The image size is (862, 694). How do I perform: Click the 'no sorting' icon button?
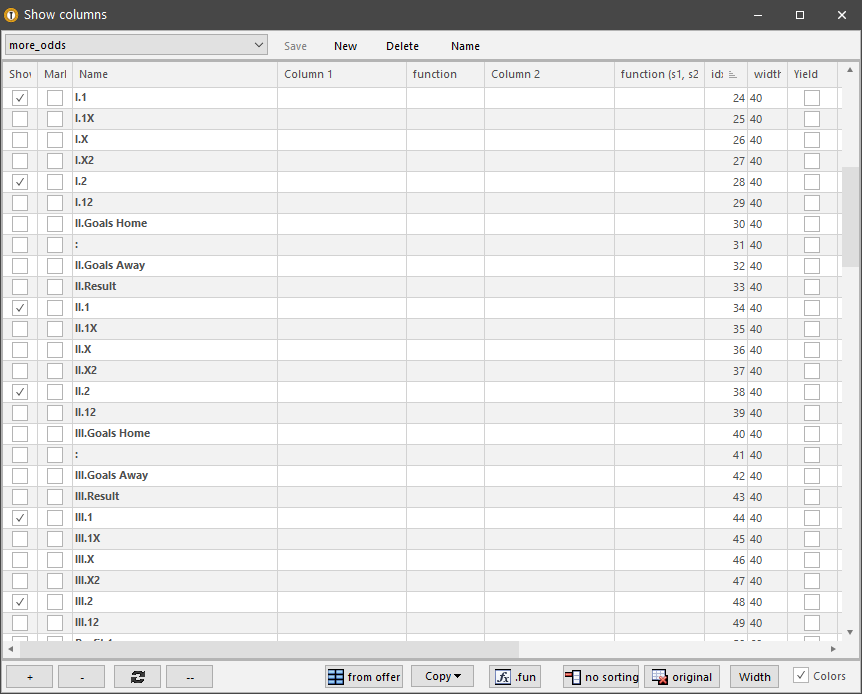click(x=601, y=677)
